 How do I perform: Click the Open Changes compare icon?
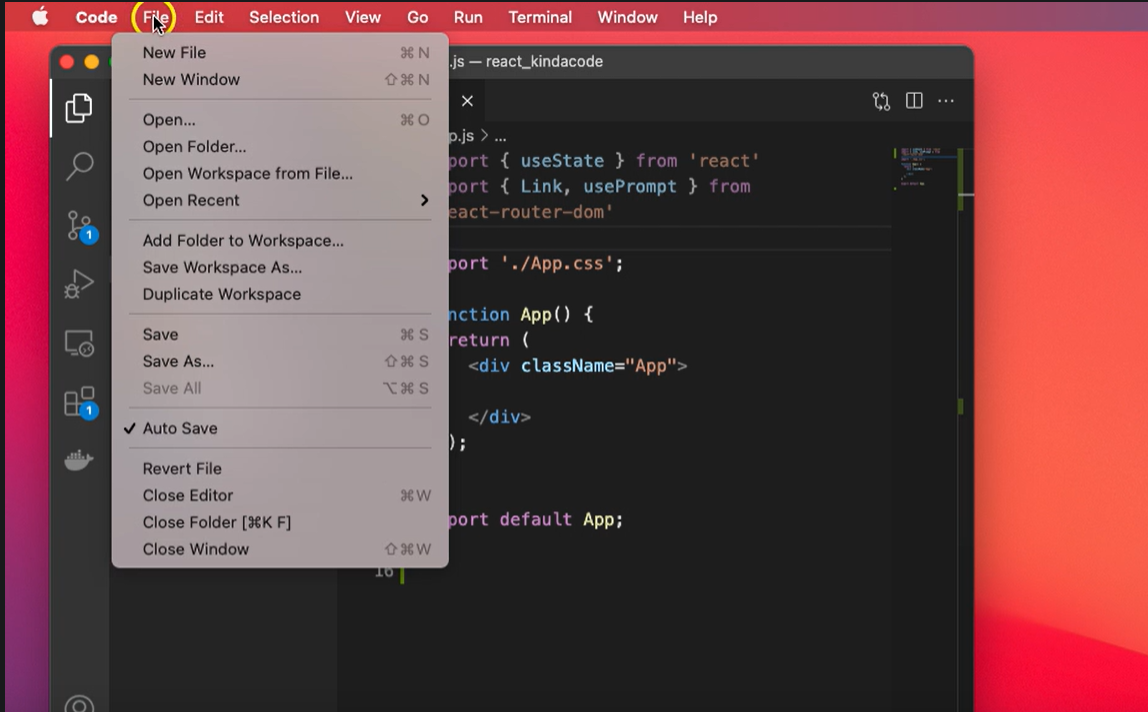[x=882, y=101]
